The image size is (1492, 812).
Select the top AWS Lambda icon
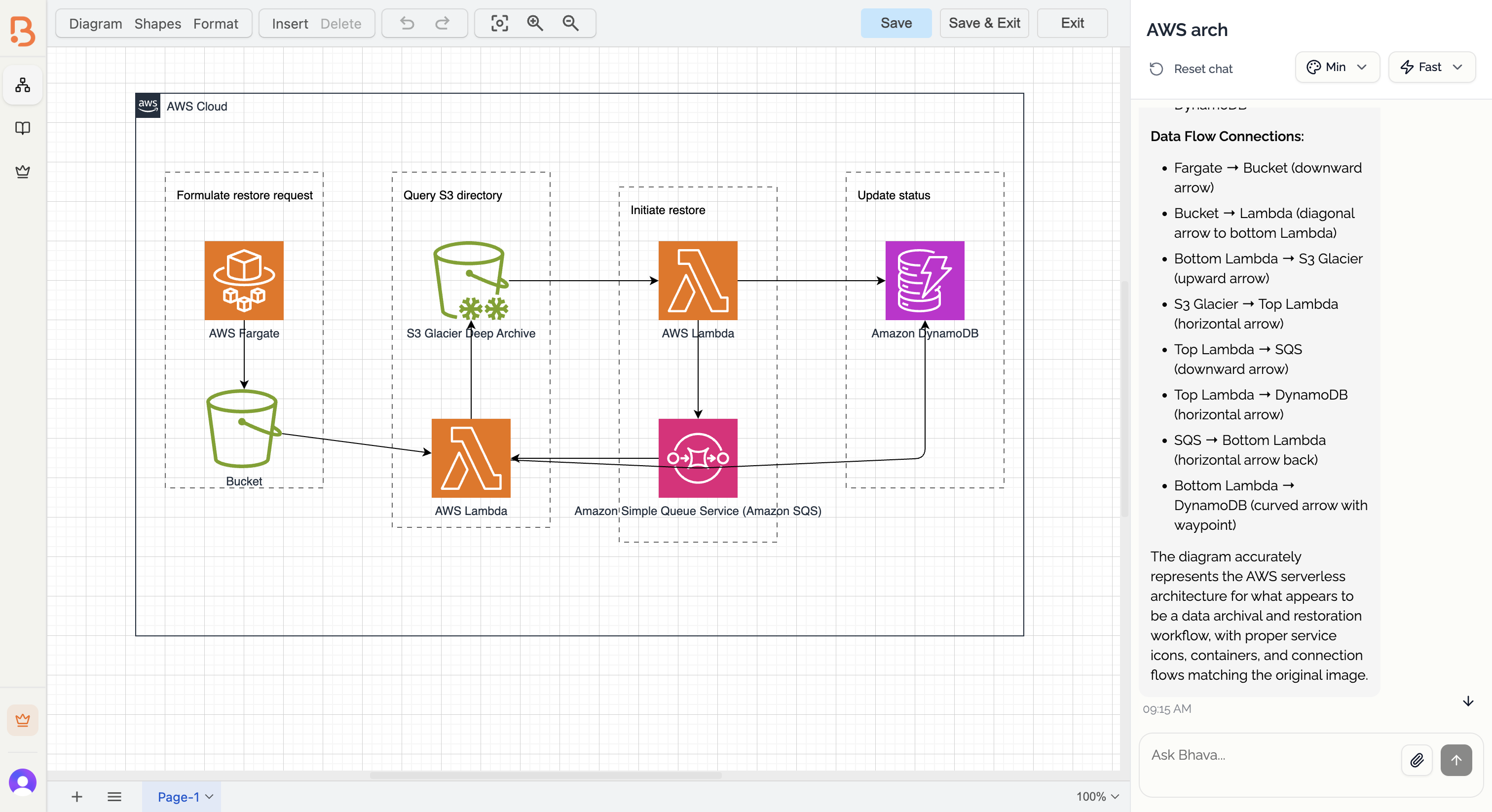coord(698,280)
